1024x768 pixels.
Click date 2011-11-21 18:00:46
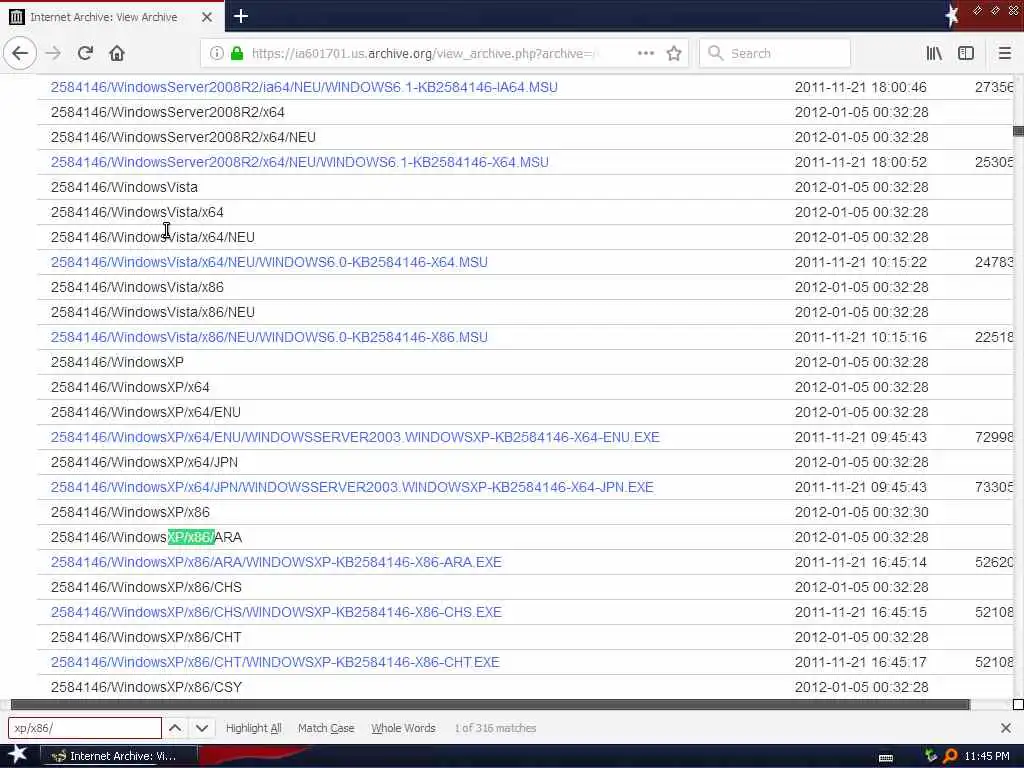[x=860, y=87]
